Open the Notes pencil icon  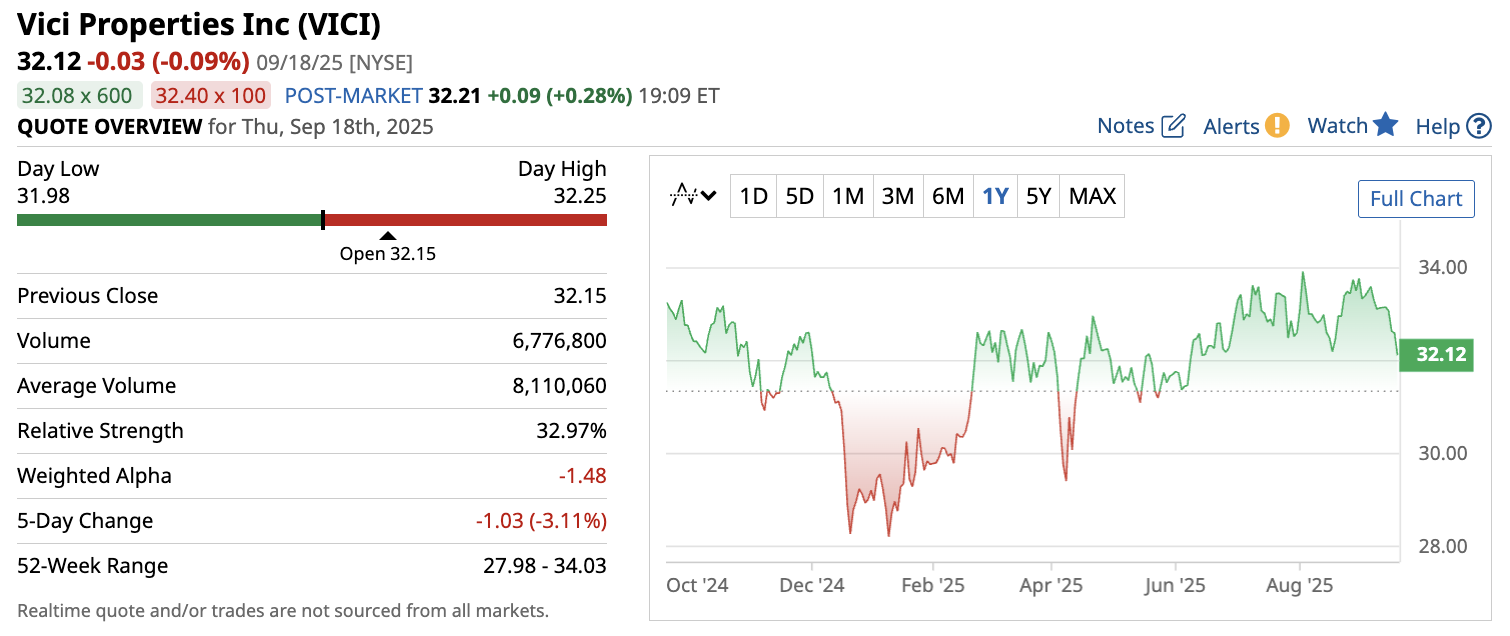pos(1174,126)
